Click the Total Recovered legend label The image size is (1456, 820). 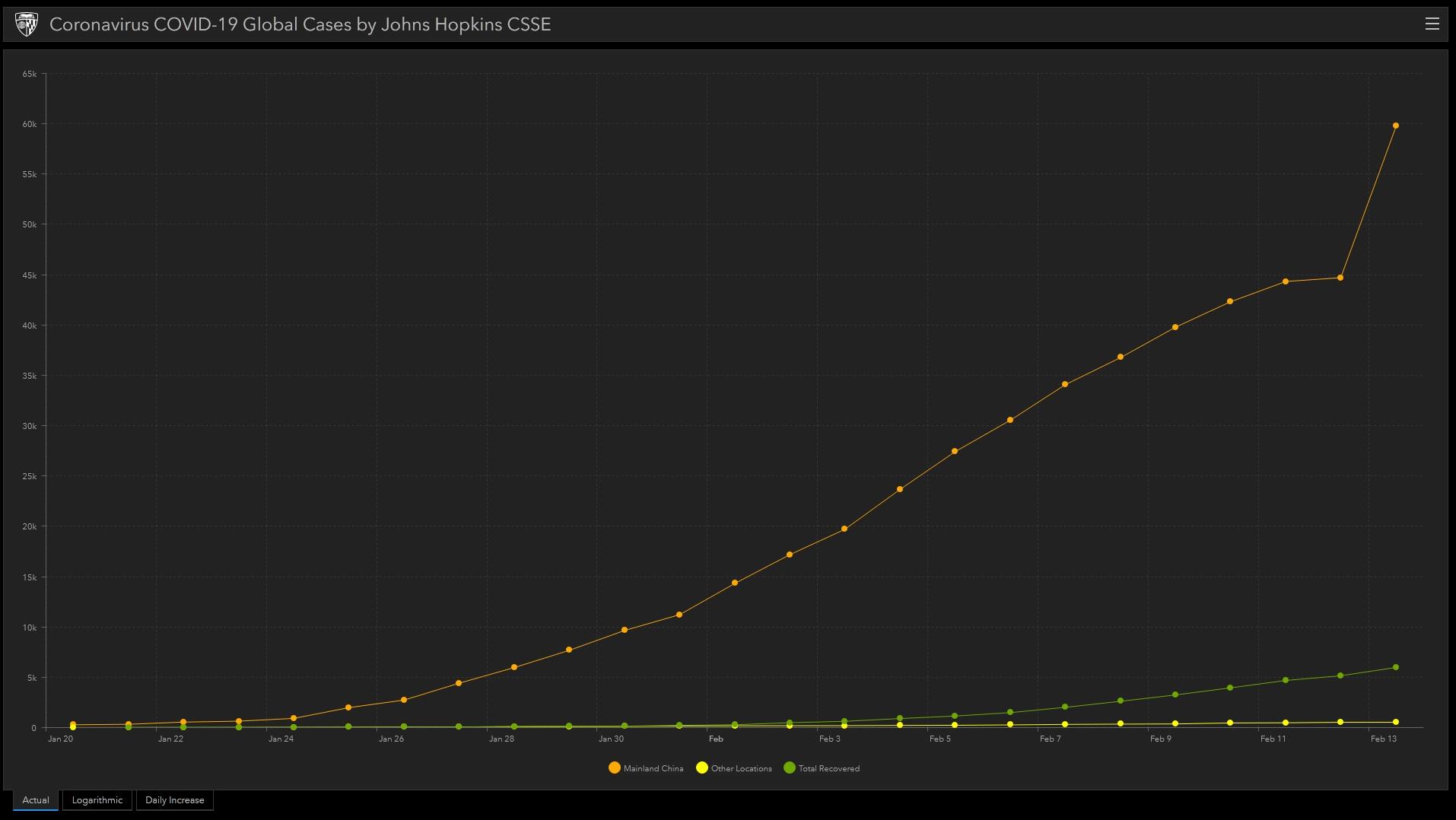coord(829,768)
